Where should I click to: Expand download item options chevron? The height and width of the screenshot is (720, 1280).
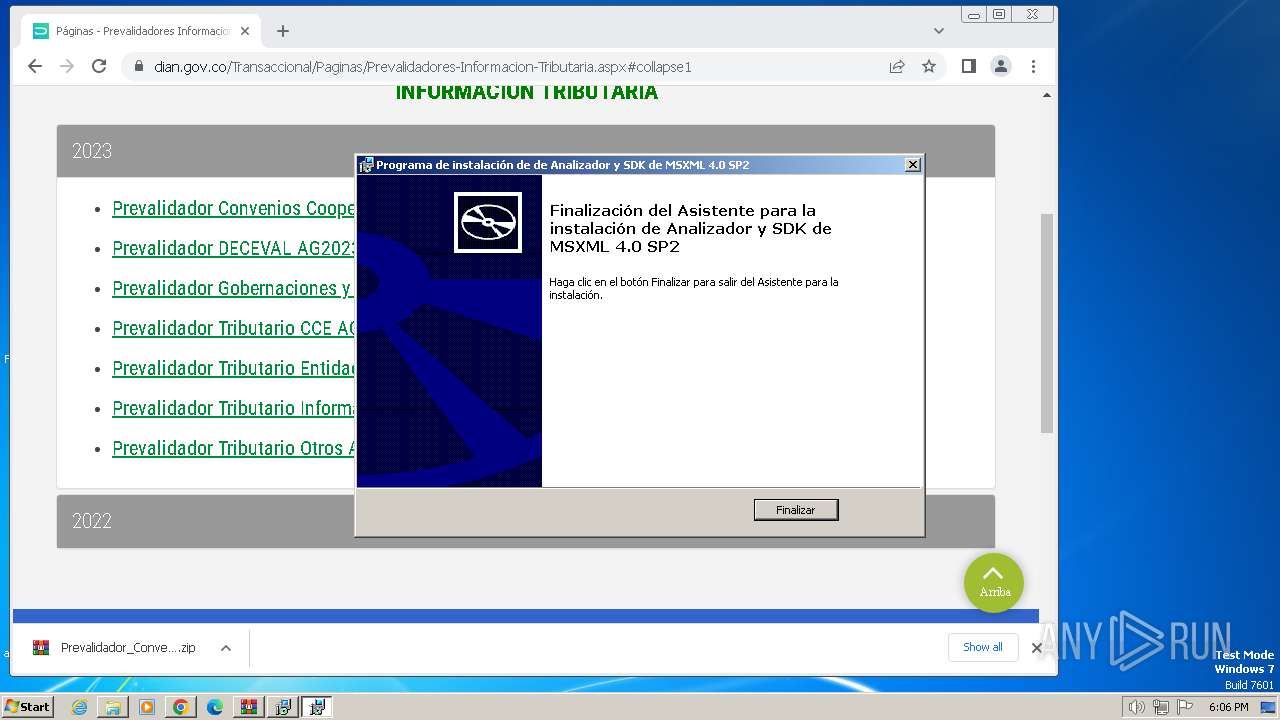pos(226,648)
